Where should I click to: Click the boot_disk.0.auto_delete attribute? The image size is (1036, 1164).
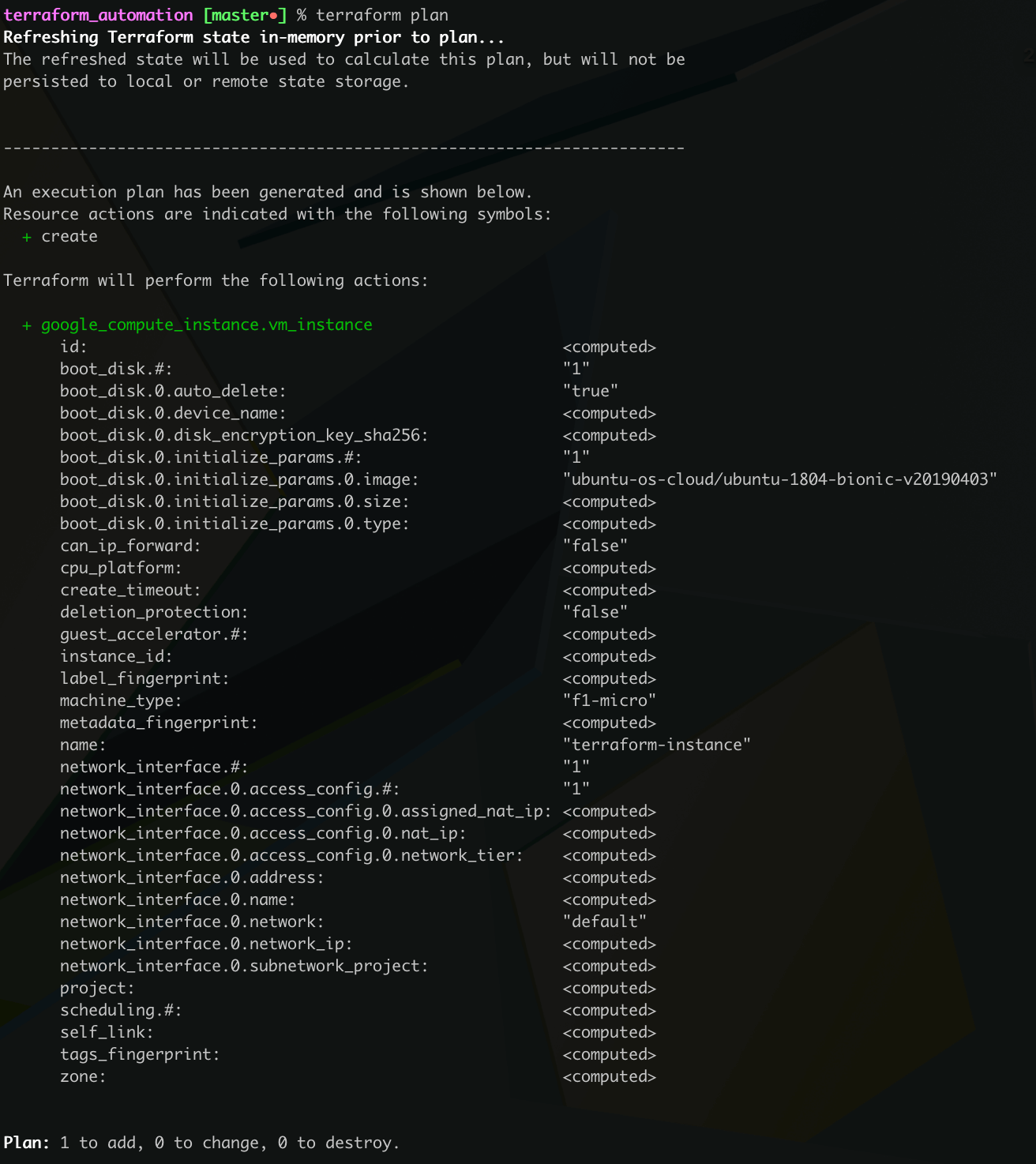click(173, 391)
